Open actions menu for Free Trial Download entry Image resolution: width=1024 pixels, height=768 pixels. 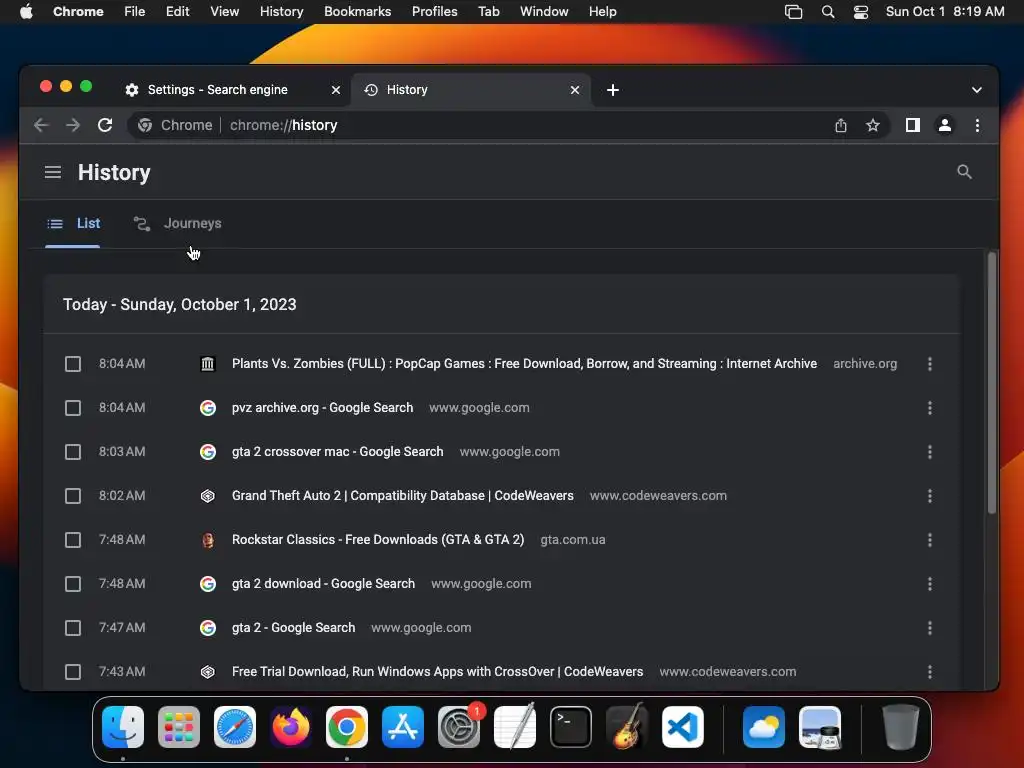tap(930, 672)
